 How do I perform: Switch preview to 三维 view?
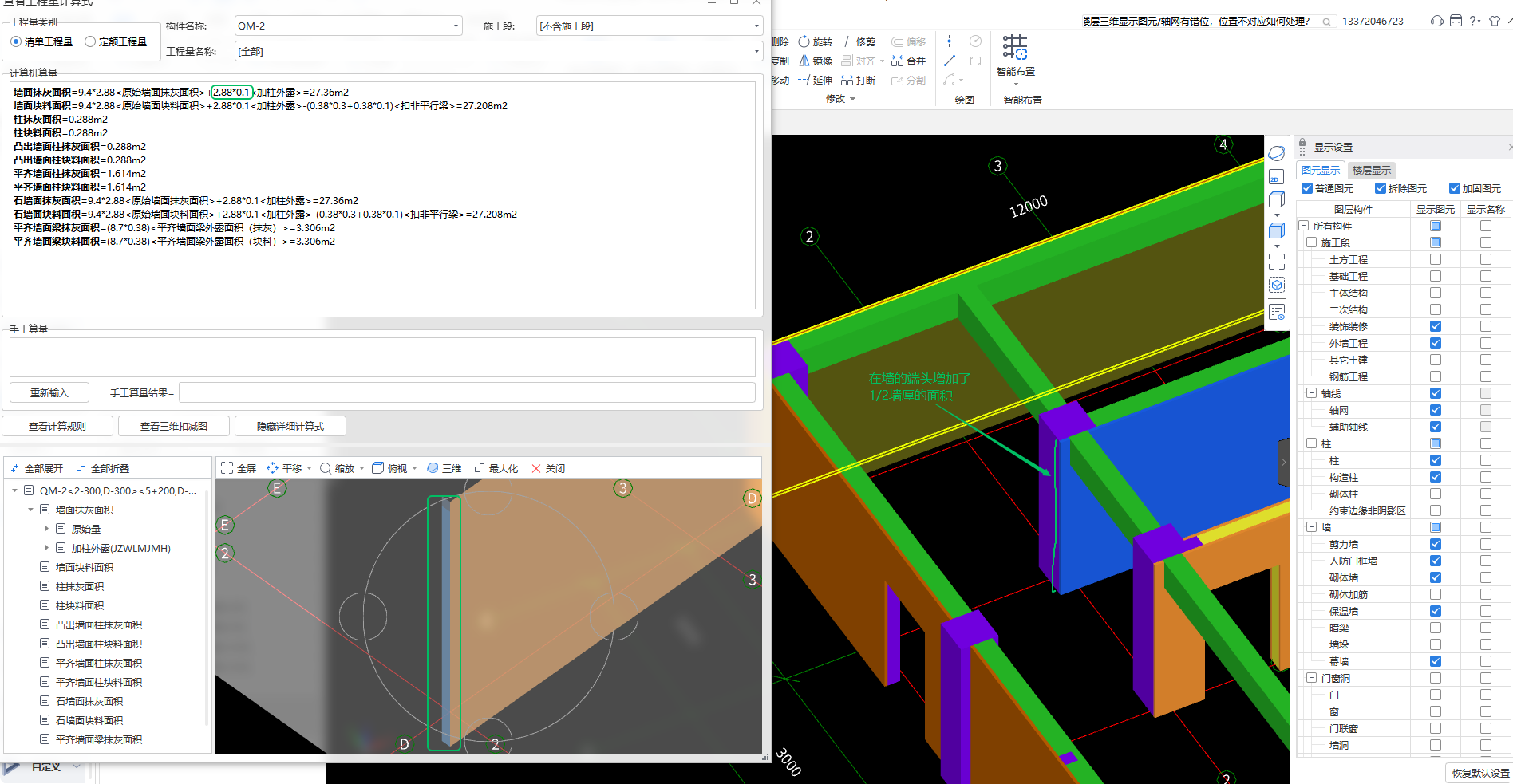(x=444, y=469)
